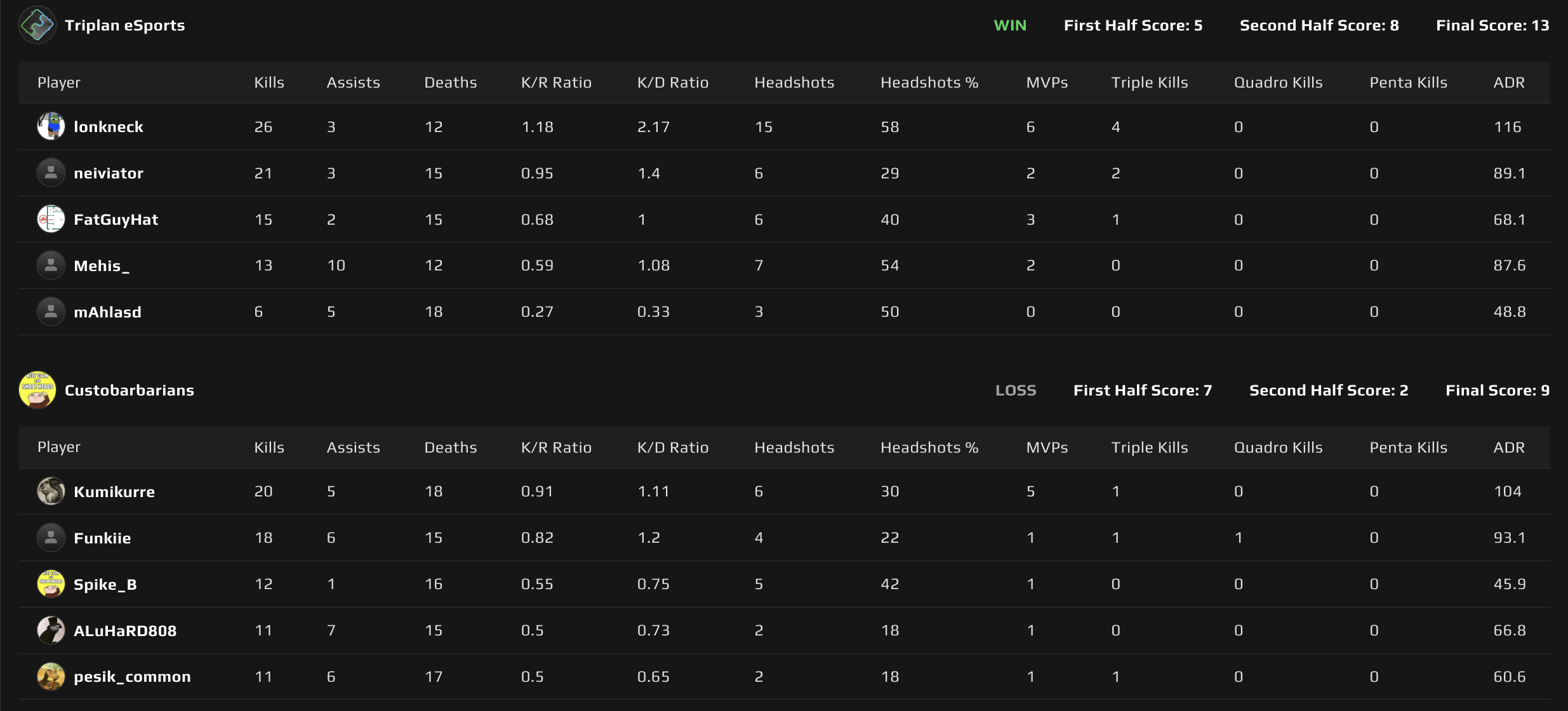Click the LOSS status label
Screen dimensions: 1568x711
(1015, 390)
